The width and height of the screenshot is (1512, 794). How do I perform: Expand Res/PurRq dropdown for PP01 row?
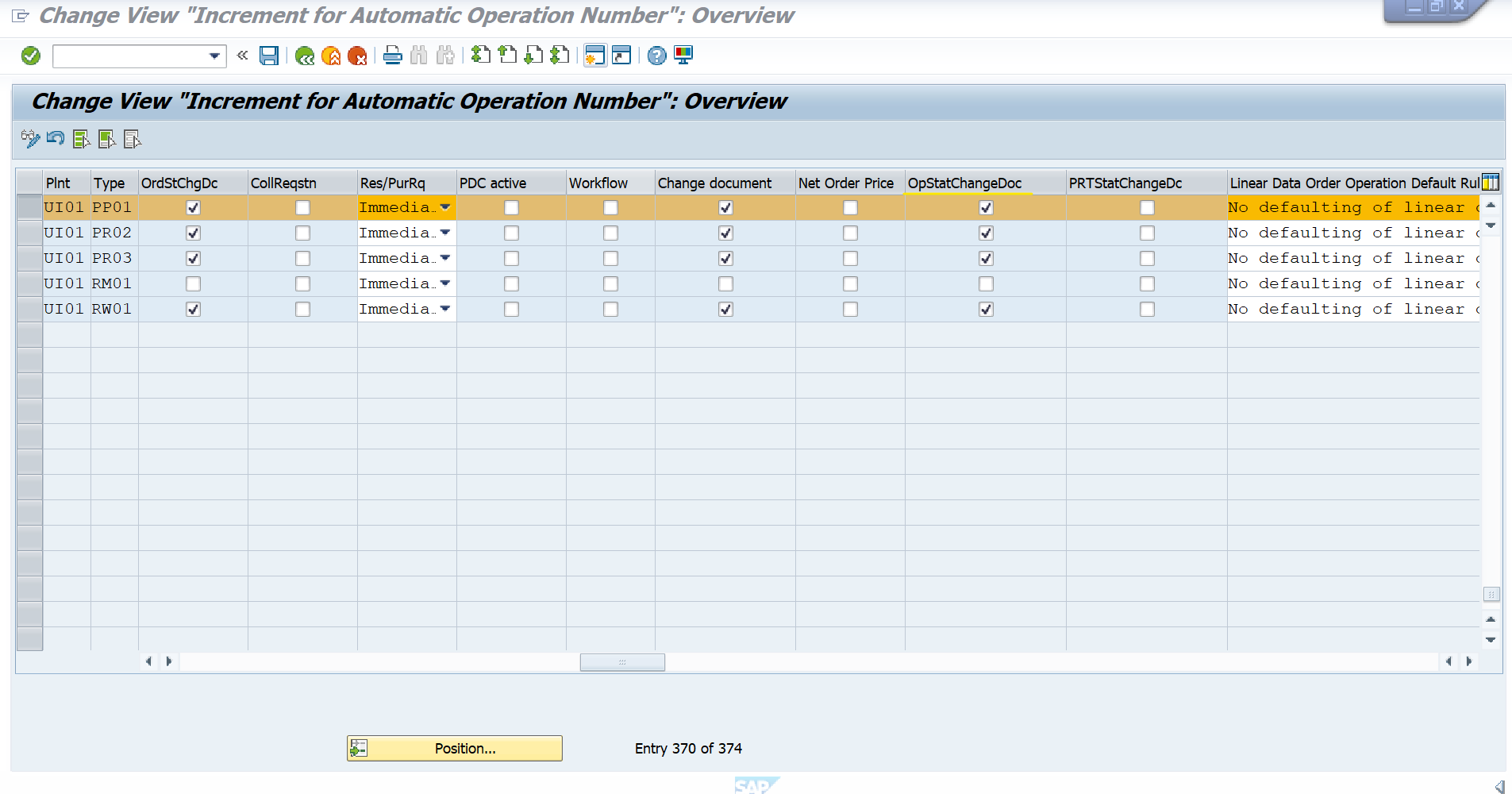(x=445, y=207)
